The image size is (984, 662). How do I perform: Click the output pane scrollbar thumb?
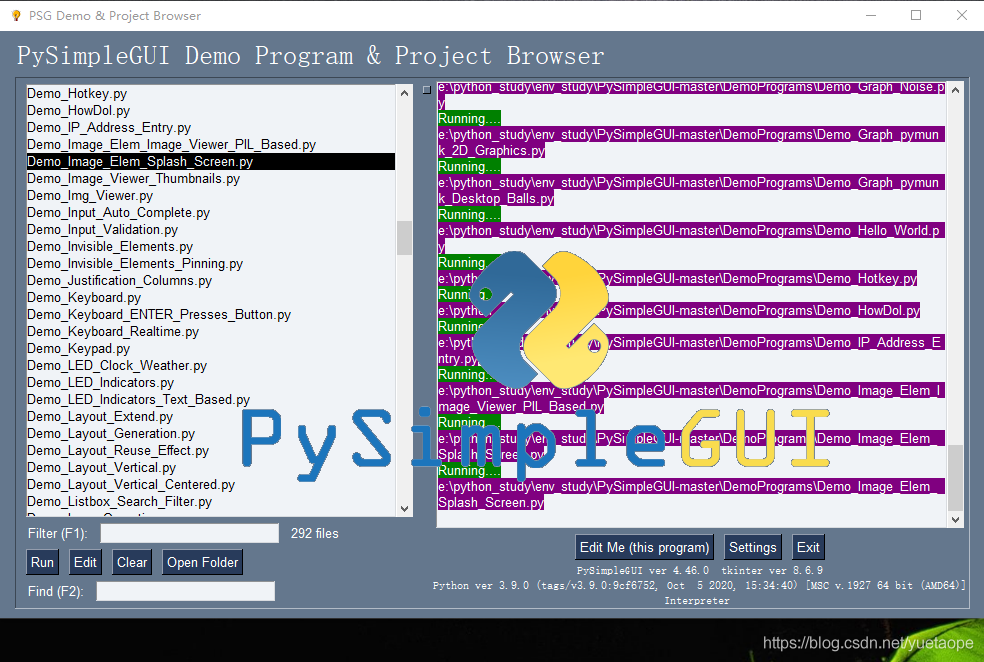pos(955,478)
